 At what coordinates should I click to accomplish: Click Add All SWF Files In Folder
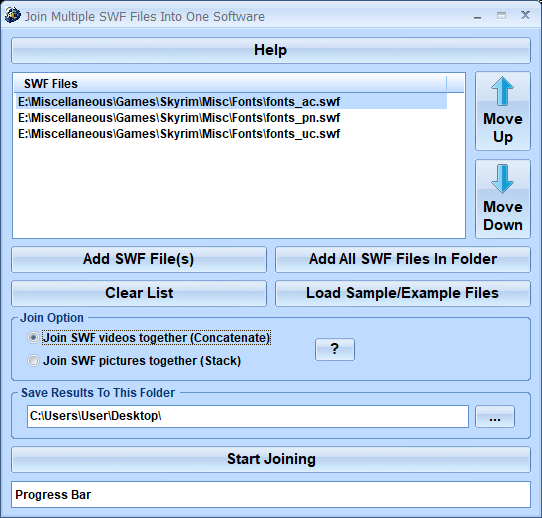(x=403, y=259)
